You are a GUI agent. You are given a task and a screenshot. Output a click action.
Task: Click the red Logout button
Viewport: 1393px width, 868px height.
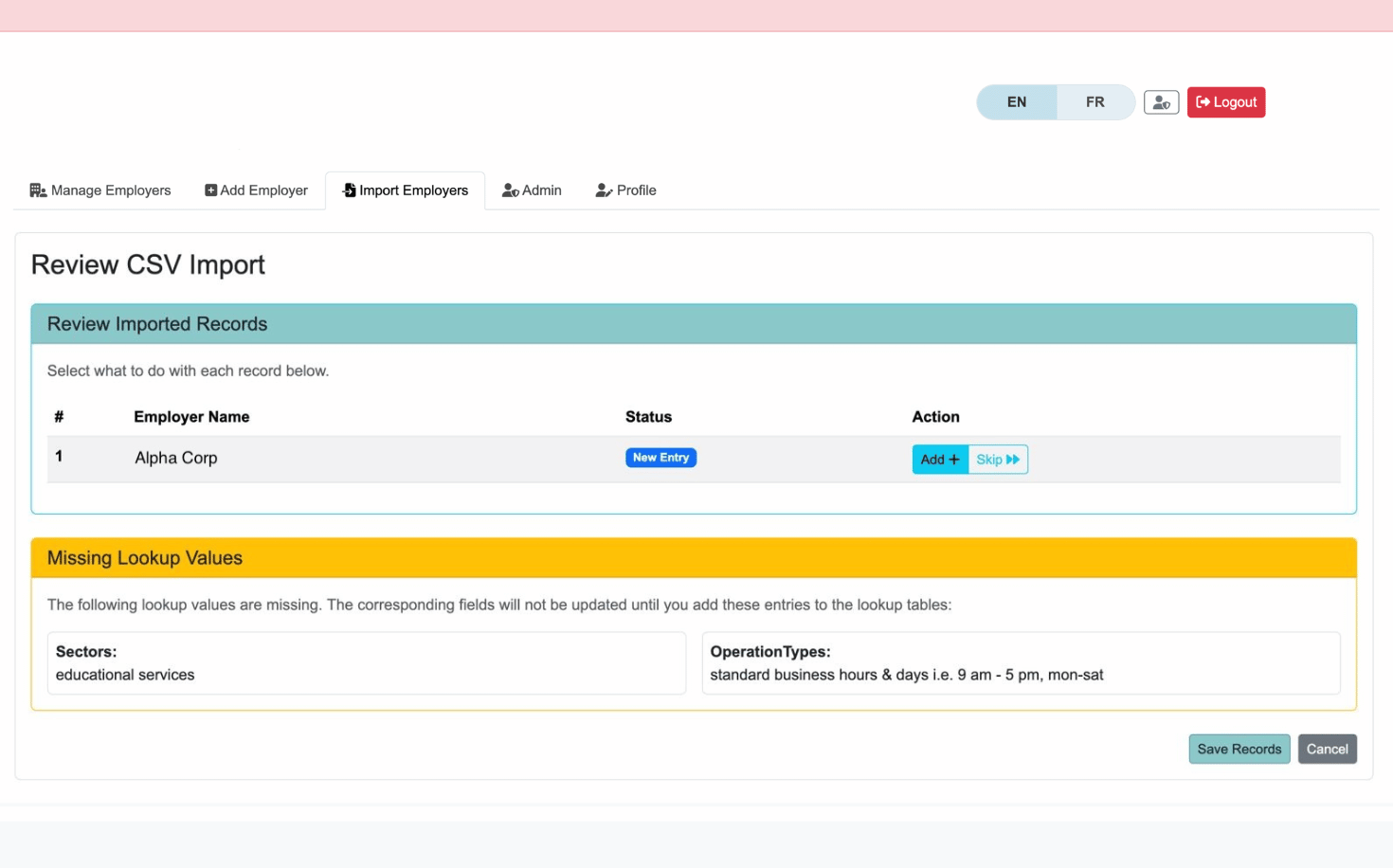1225,101
